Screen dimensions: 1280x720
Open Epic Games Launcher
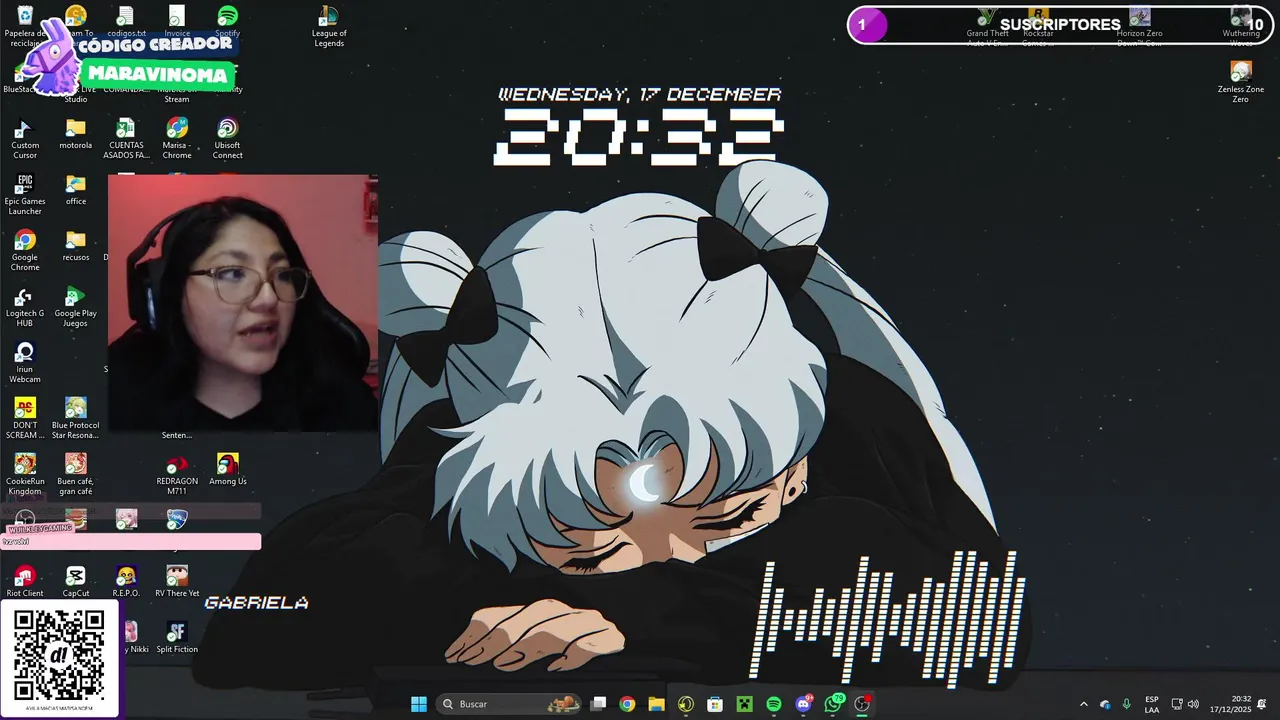(25, 195)
